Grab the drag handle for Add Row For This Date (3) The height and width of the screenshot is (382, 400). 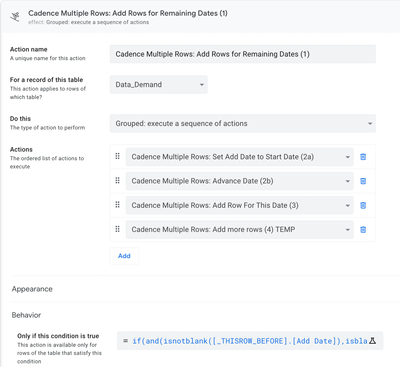(x=117, y=205)
